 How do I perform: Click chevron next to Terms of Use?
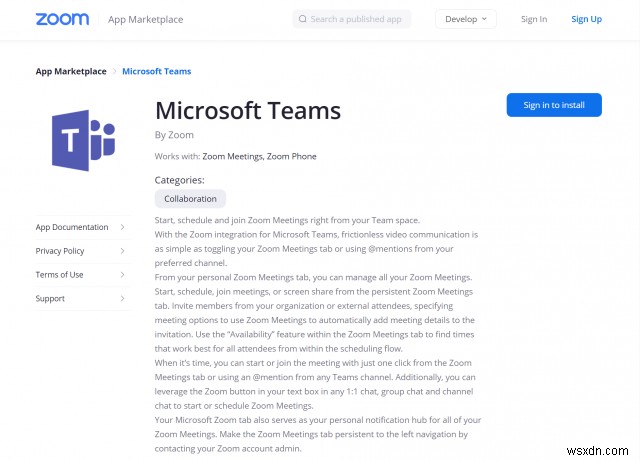[x=122, y=274]
